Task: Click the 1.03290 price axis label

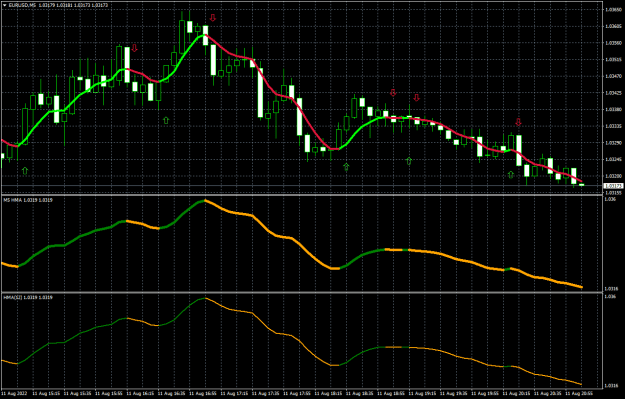Action: point(613,143)
